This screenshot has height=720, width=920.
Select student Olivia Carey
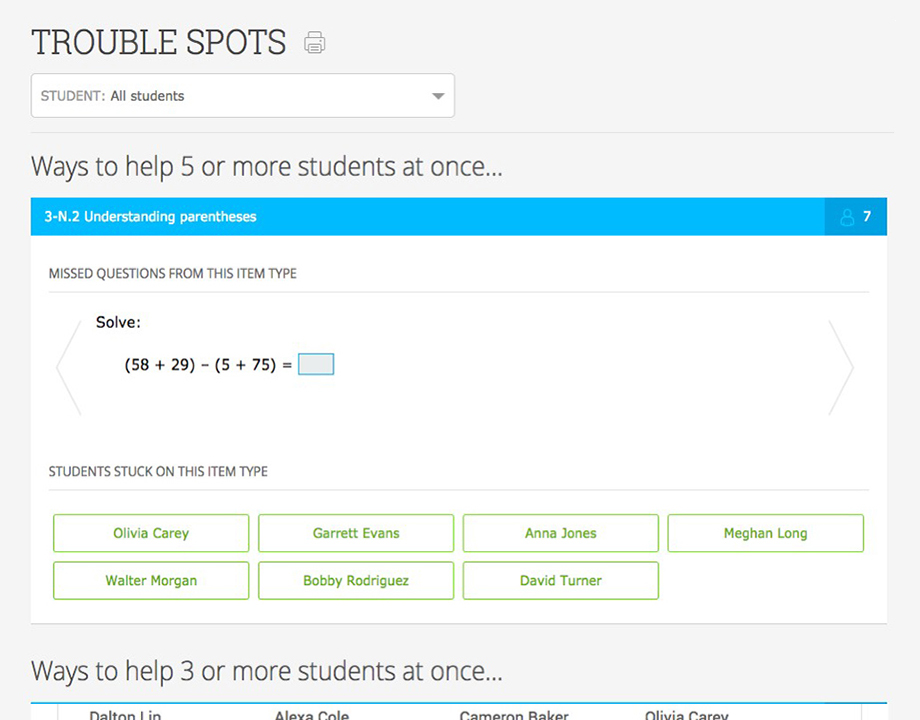click(150, 533)
